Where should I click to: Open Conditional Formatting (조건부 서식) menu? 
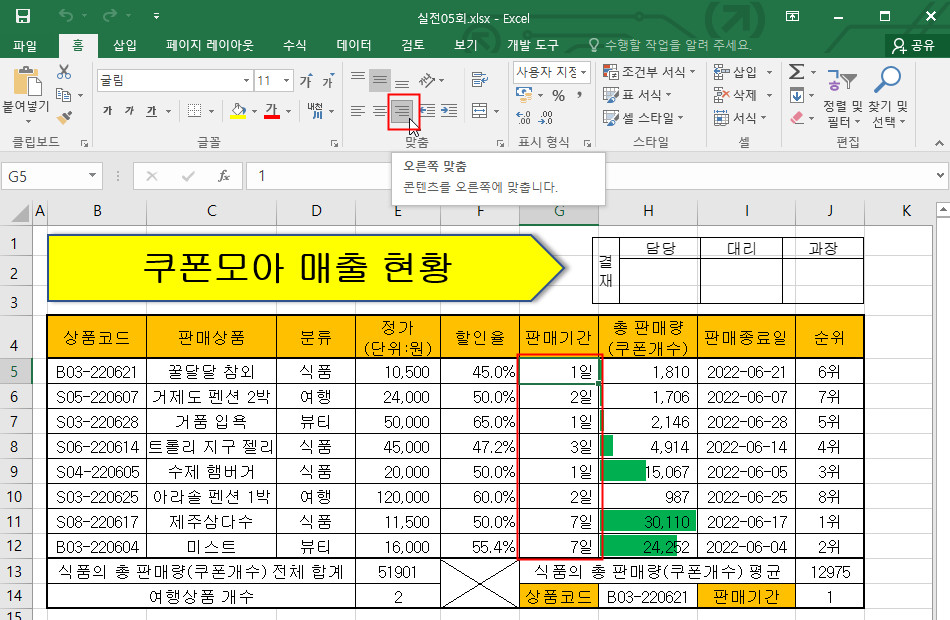(649, 72)
